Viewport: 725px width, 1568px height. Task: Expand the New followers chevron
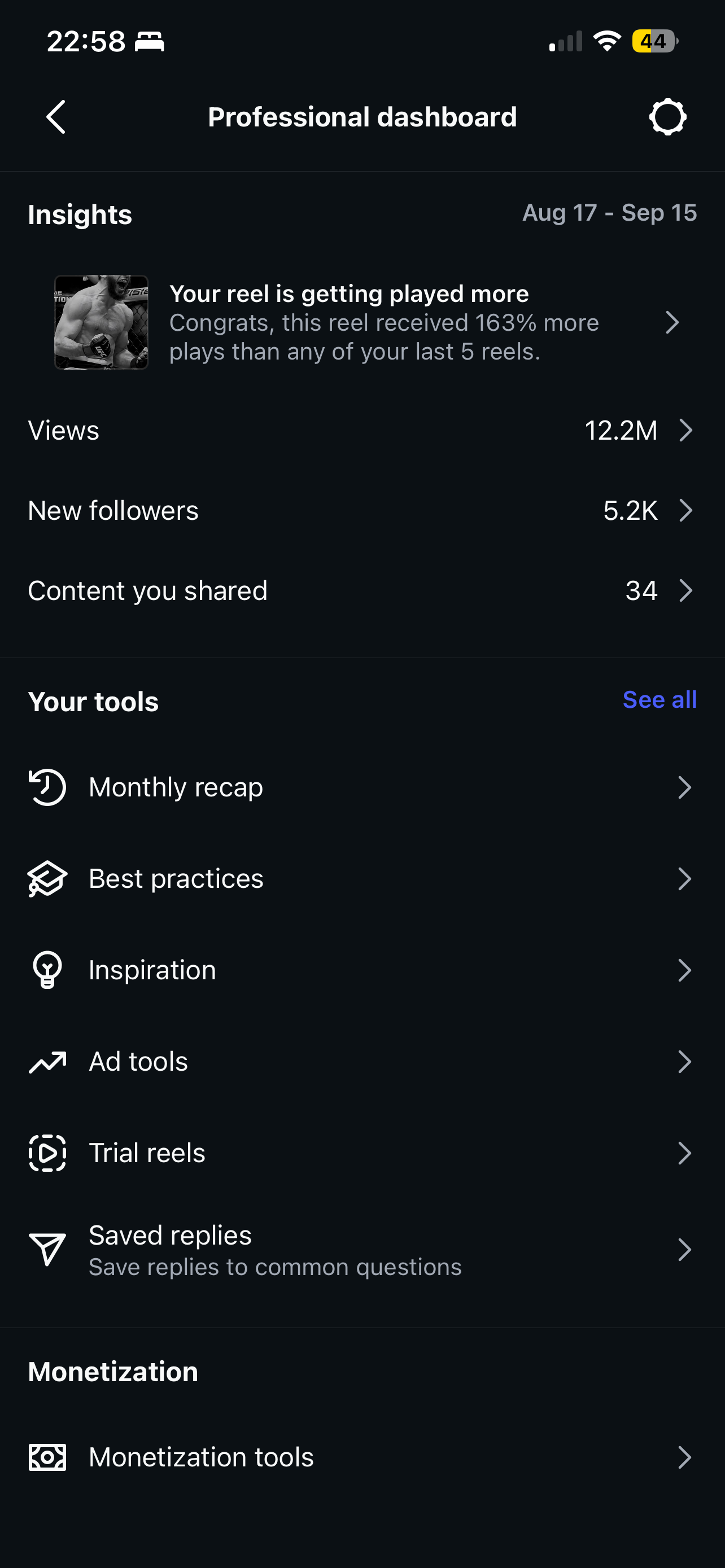tap(685, 510)
